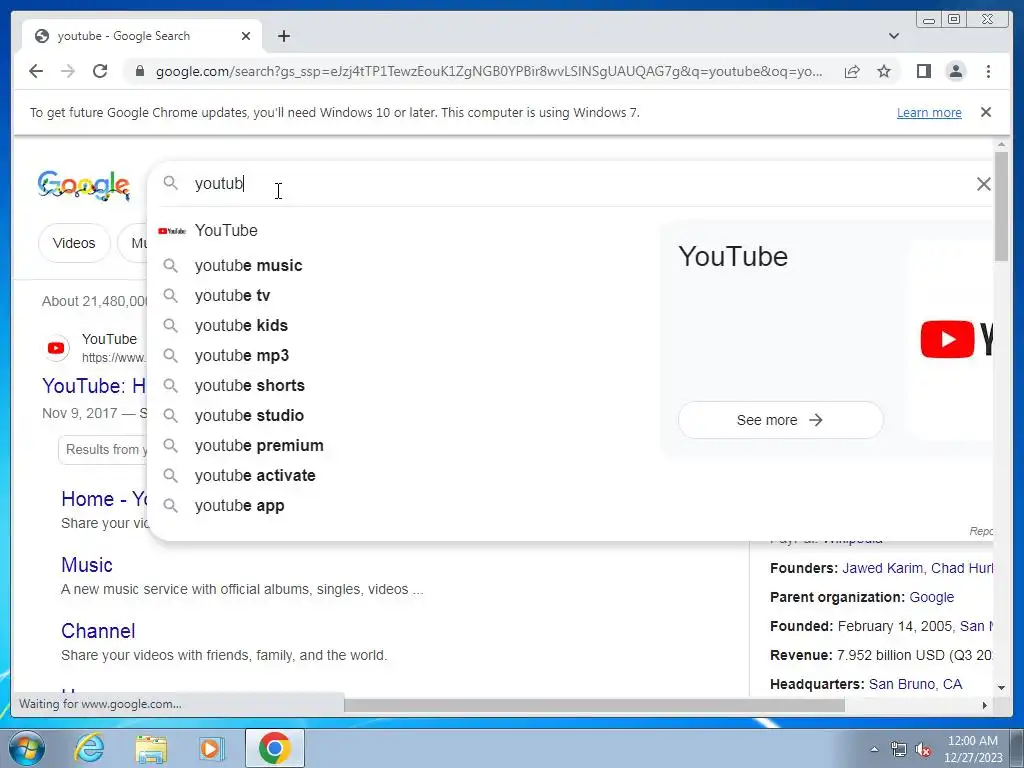Open the YouTube: H result title link
The width and height of the screenshot is (1024, 768).
pyautogui.click(x=94, y=386)
